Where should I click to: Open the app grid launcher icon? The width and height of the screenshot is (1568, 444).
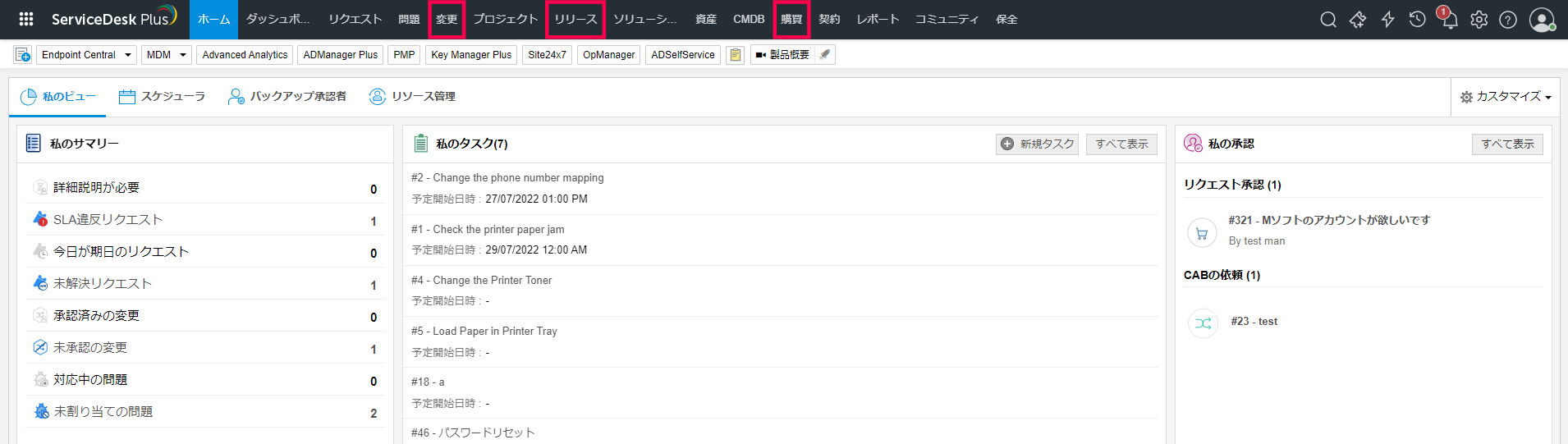pos(26,19)
